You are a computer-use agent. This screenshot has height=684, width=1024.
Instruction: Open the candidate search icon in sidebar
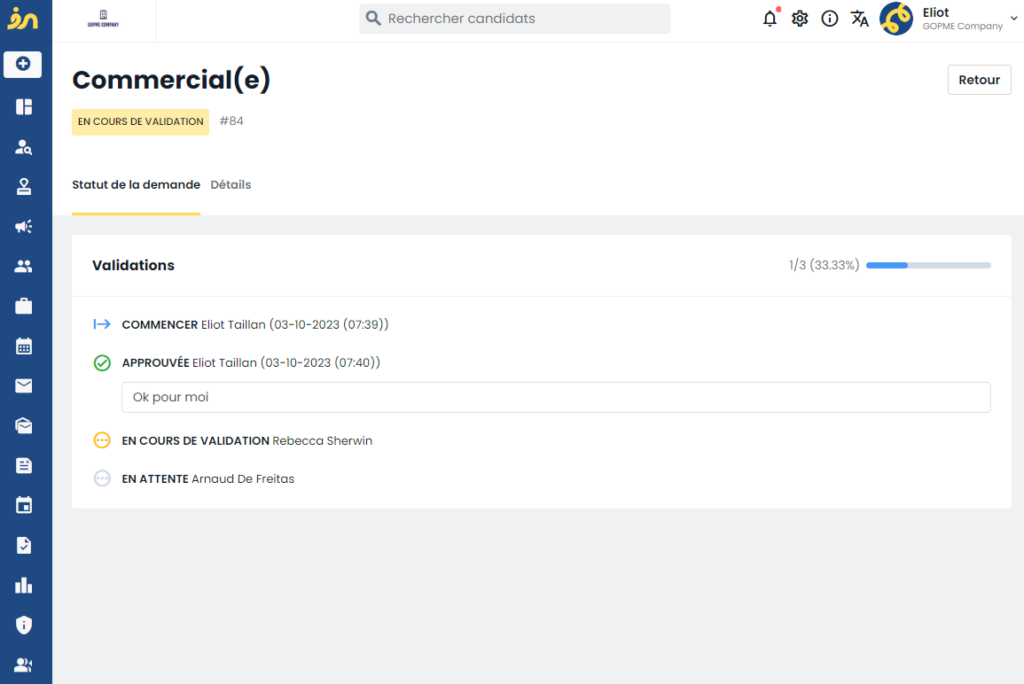click(x=24, y=147)
